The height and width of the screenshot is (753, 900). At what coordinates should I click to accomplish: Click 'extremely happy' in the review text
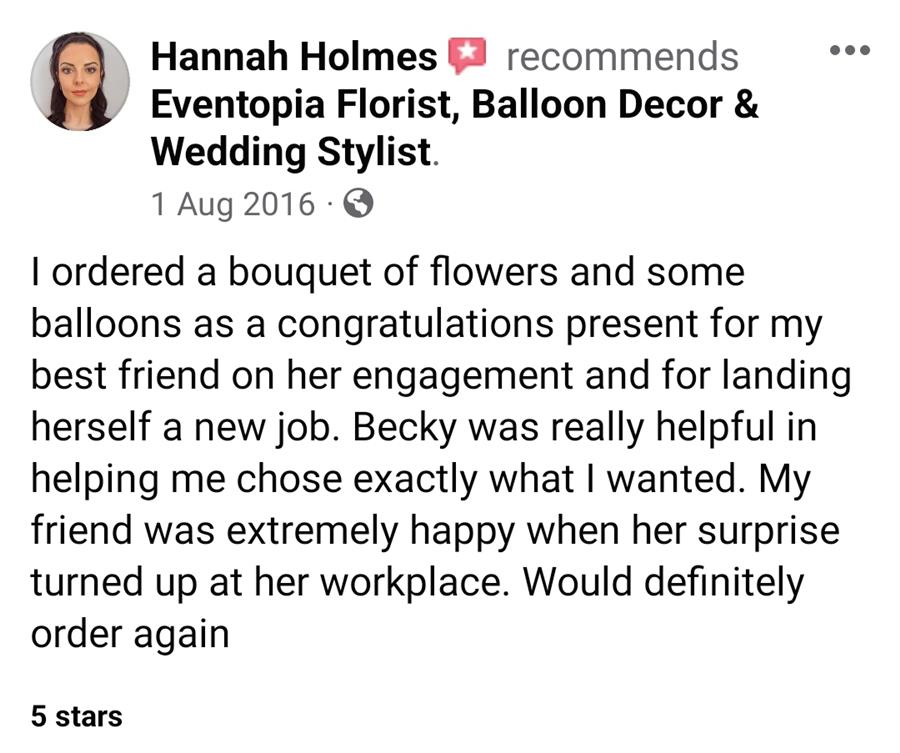370,531
